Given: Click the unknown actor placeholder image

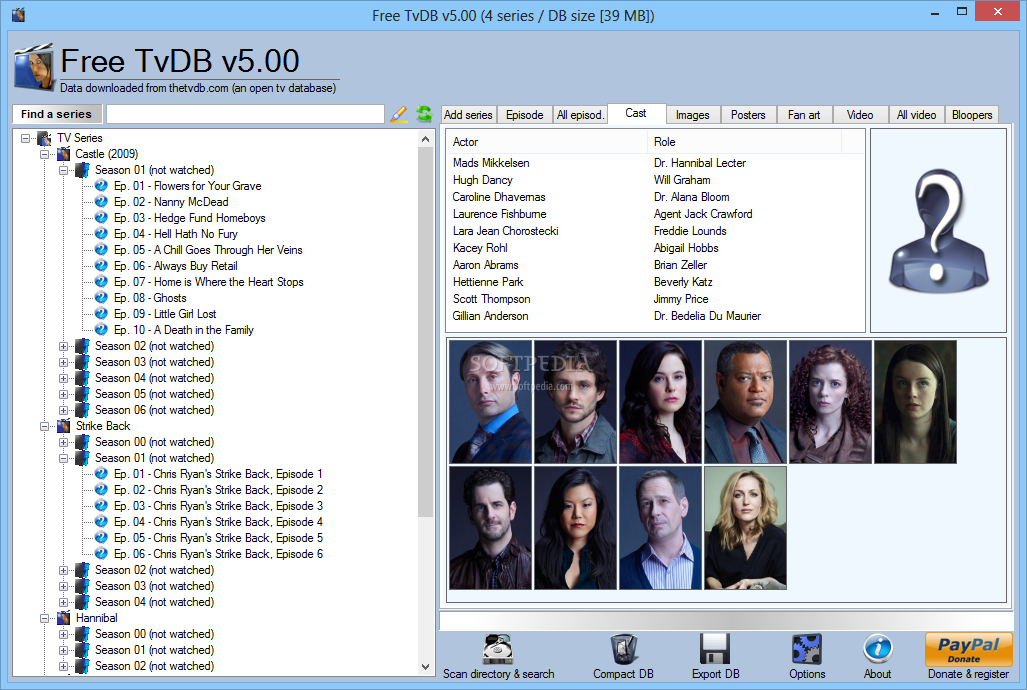Looking at the screenshot, I should pyautogui.click(x=938, y=230).
